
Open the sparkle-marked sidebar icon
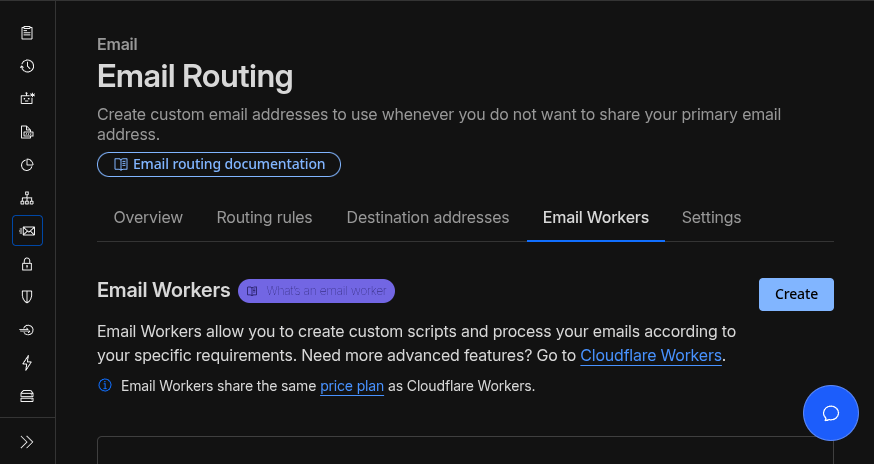pyautogui.click(x=27, y=99)
